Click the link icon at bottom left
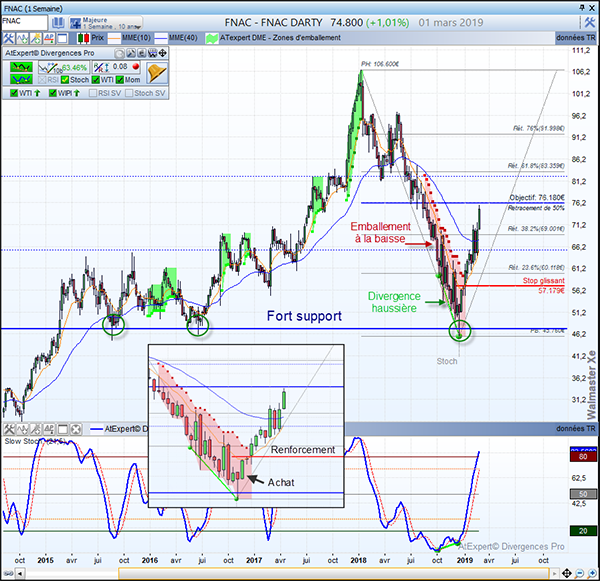Image resolution: width=600 pixels, height=581 pixels. tap(8, 573)
